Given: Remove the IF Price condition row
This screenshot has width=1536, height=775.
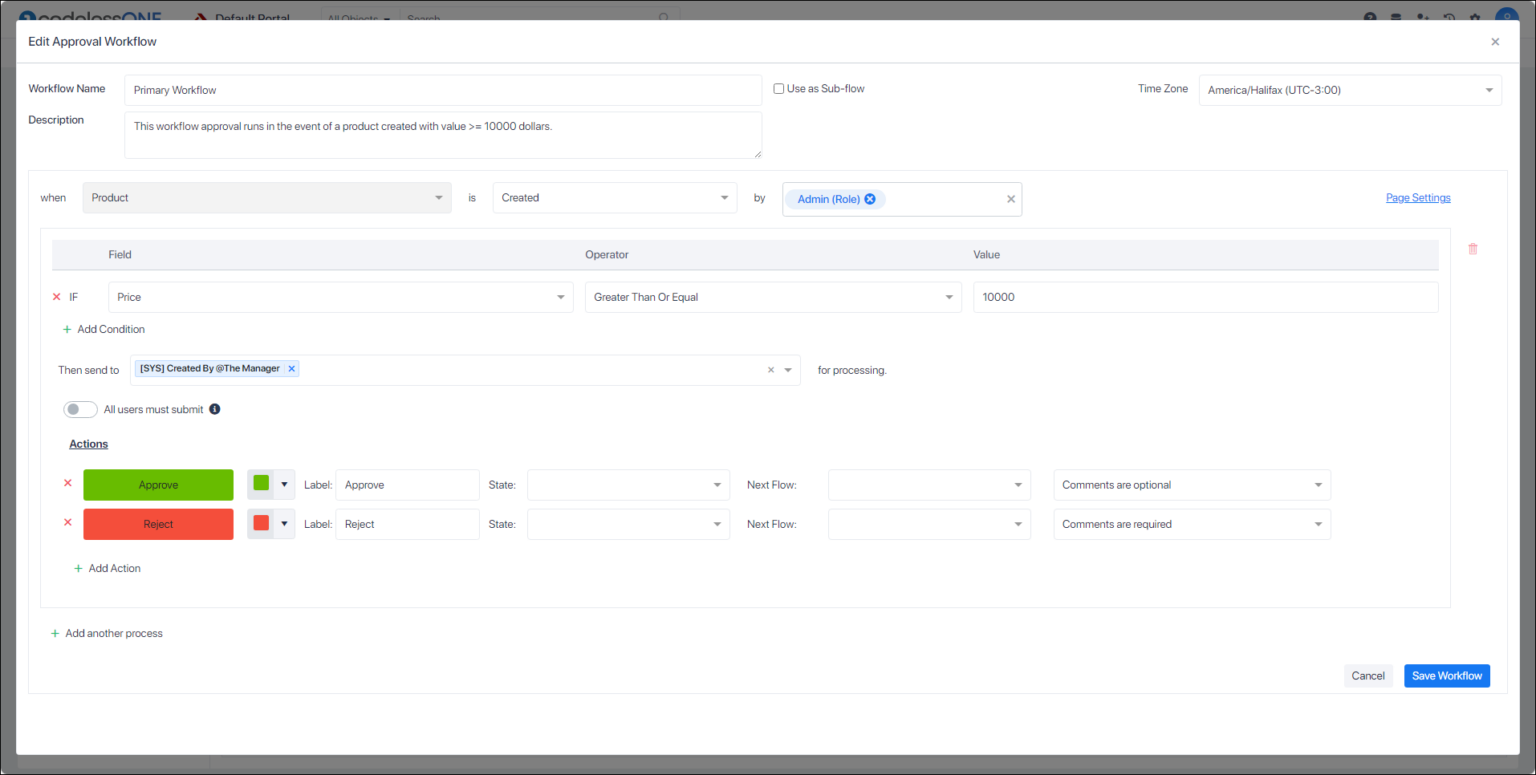Looking at the screenshot, I should (x=56, y=297).
